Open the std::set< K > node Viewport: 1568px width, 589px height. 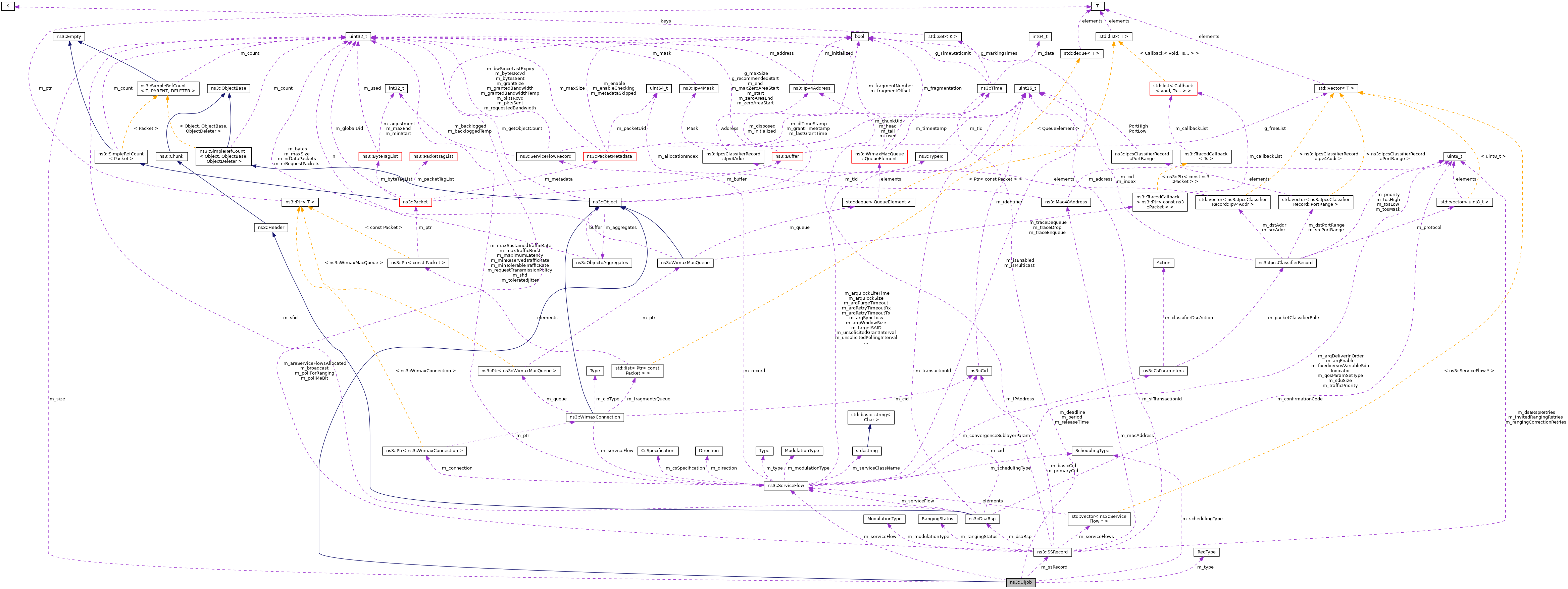point(943,37)
